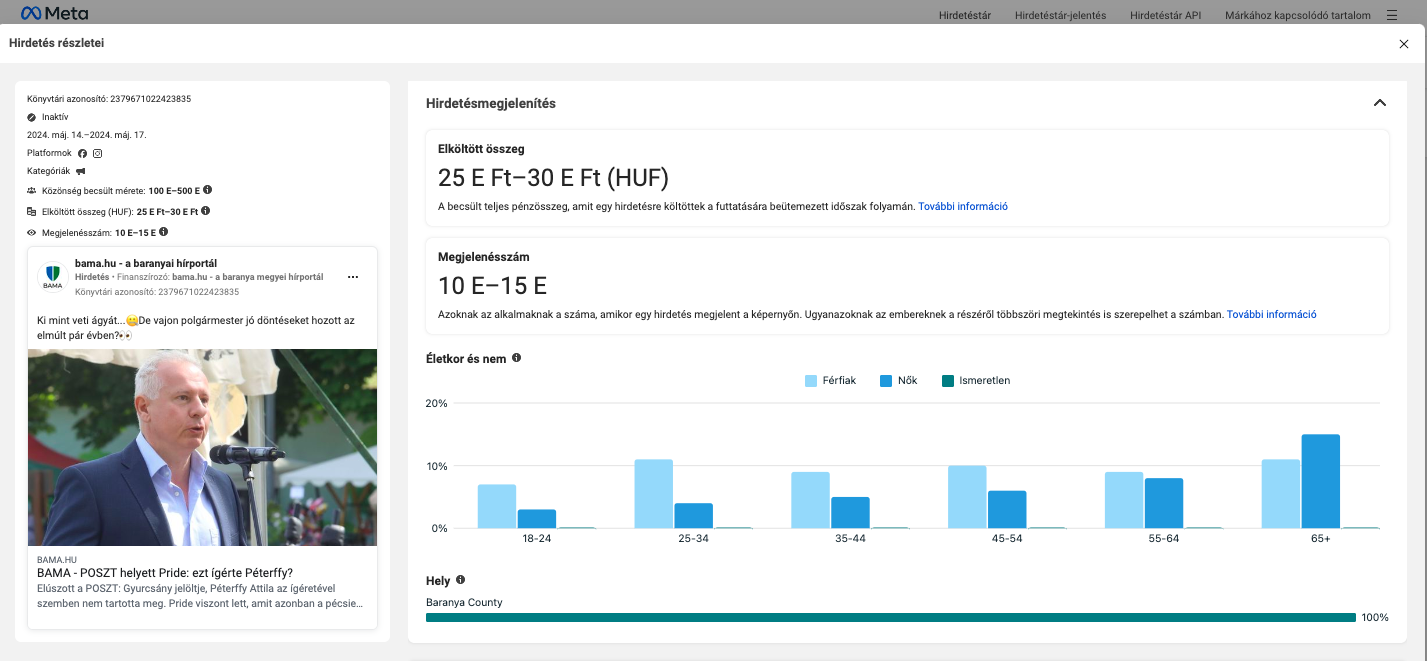The height and width of the screenshot is (661, 1427).
Task: Follow the További információ link under Megjelenésszám
Action: 1271,314
